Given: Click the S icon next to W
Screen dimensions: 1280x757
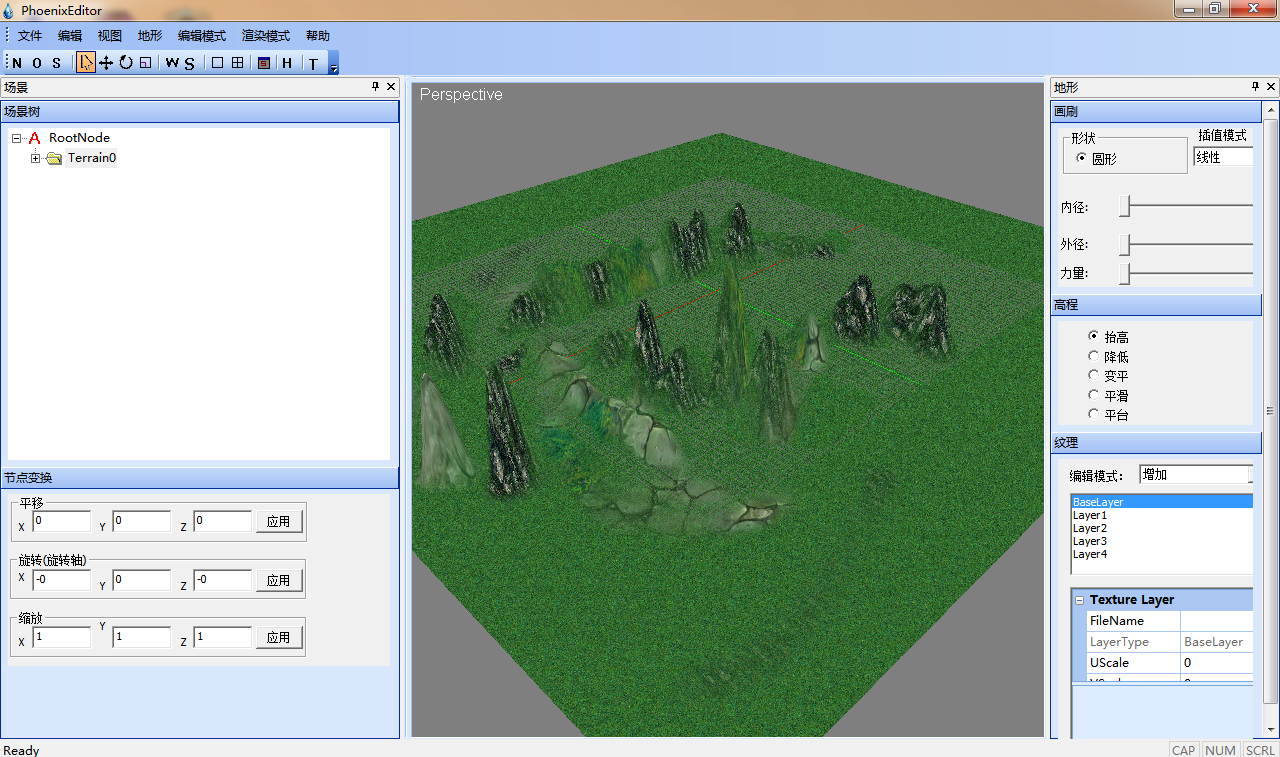Looking at the screenshot, I should [x=189, y=63].
